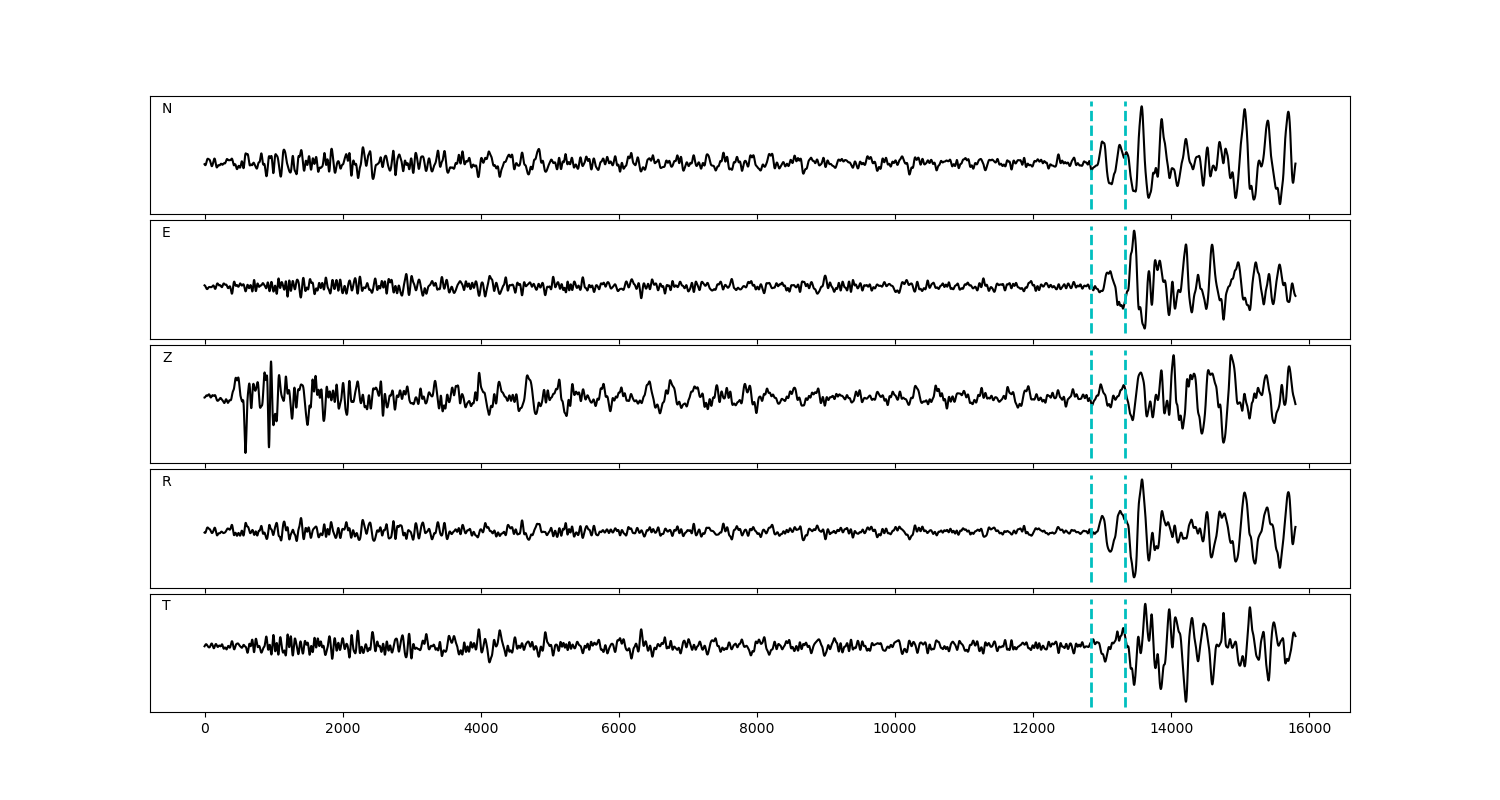Viewport: 1500px width, 800px height.
Task: Click the deepest early downward spike in Z trace
Action: click(245, 451)
